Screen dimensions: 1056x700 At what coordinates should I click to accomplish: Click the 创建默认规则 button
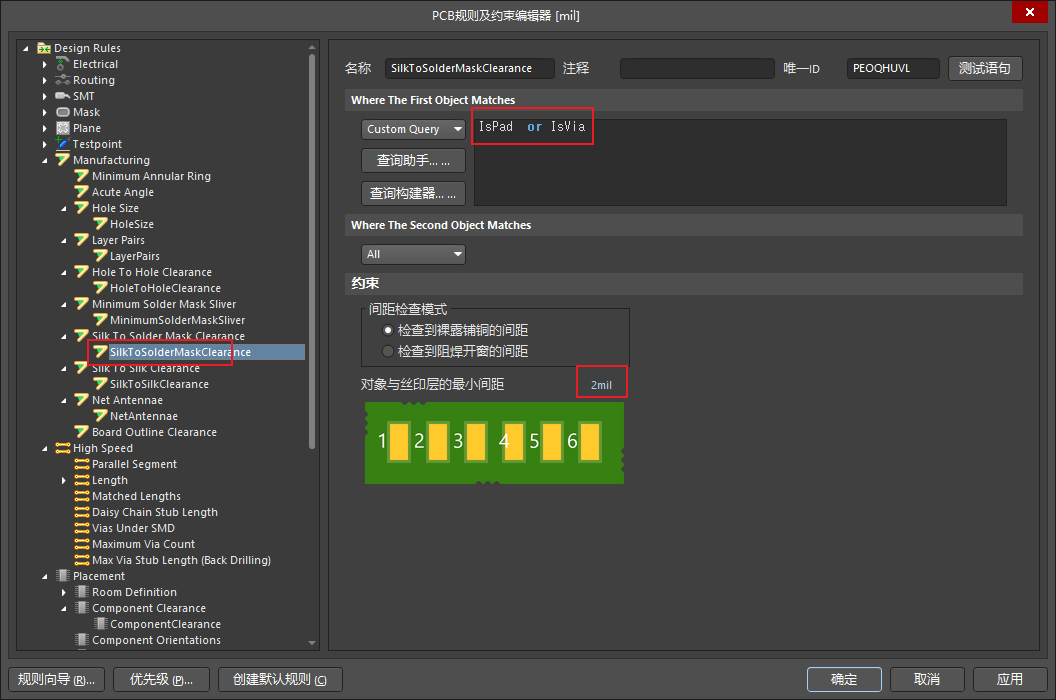pos(280,679)
